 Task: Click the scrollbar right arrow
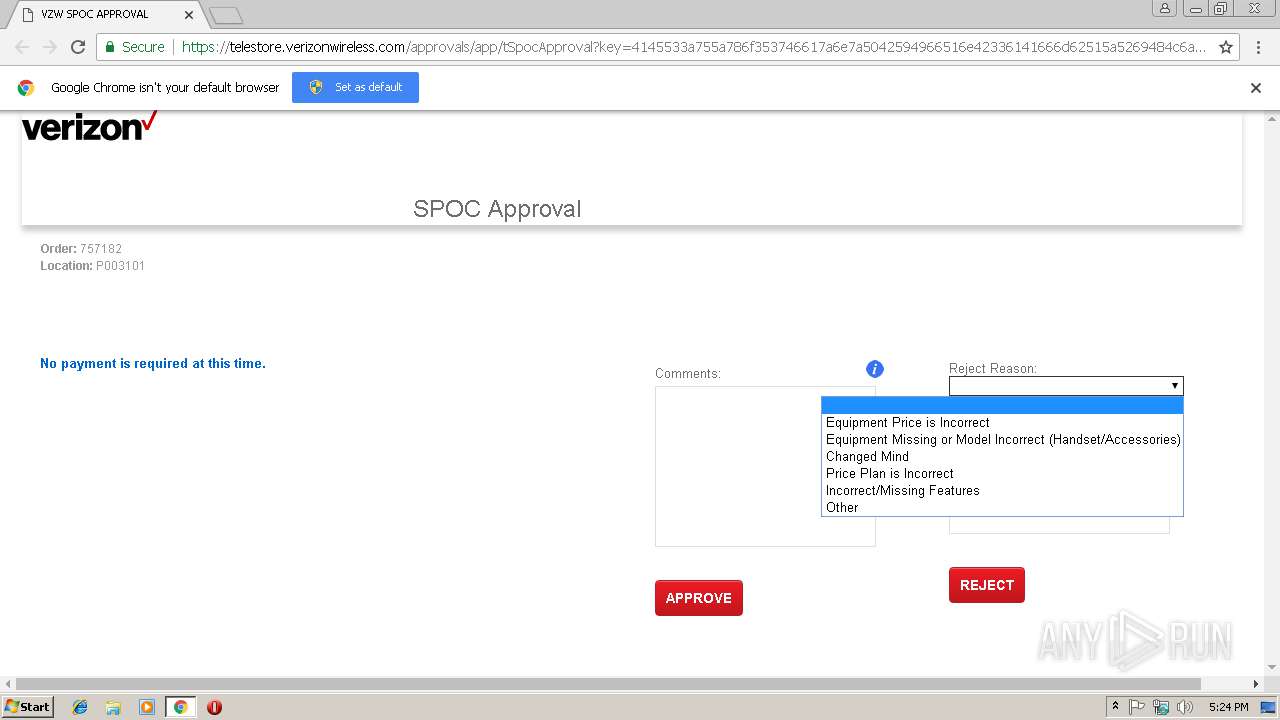click(x=1258, y=684)
